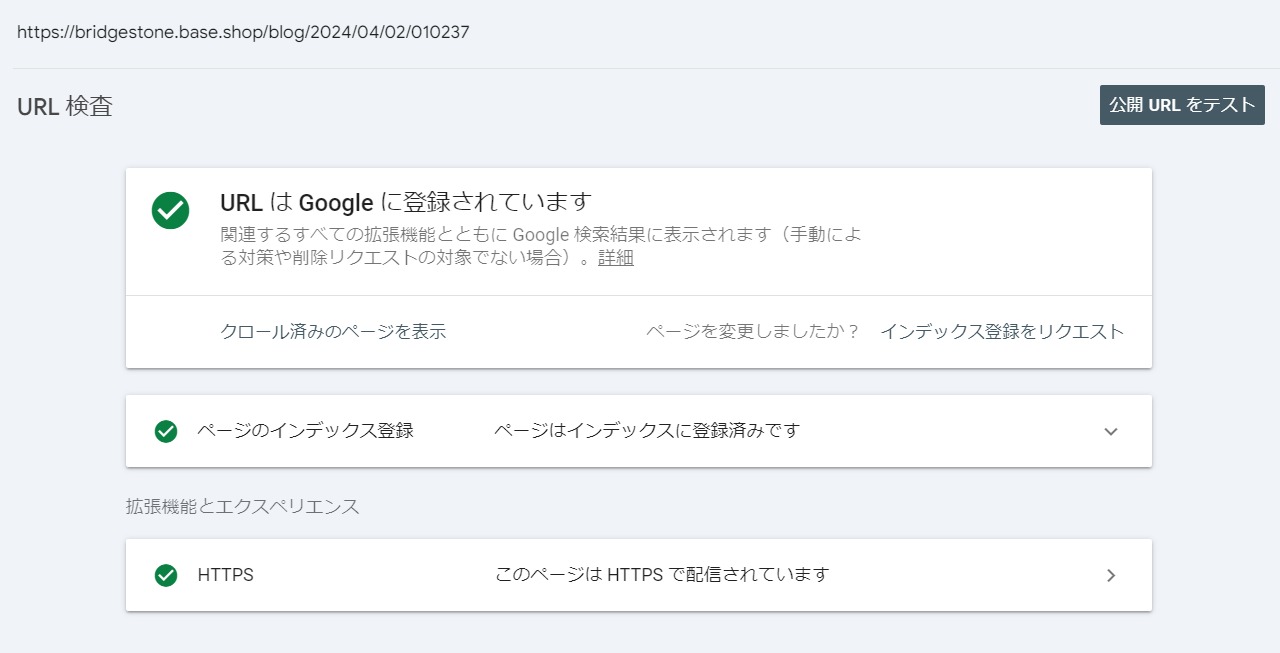Select クロール済みのページを表示
Image resolution: width=1280 pixels, height=653 pixels.
333,332
